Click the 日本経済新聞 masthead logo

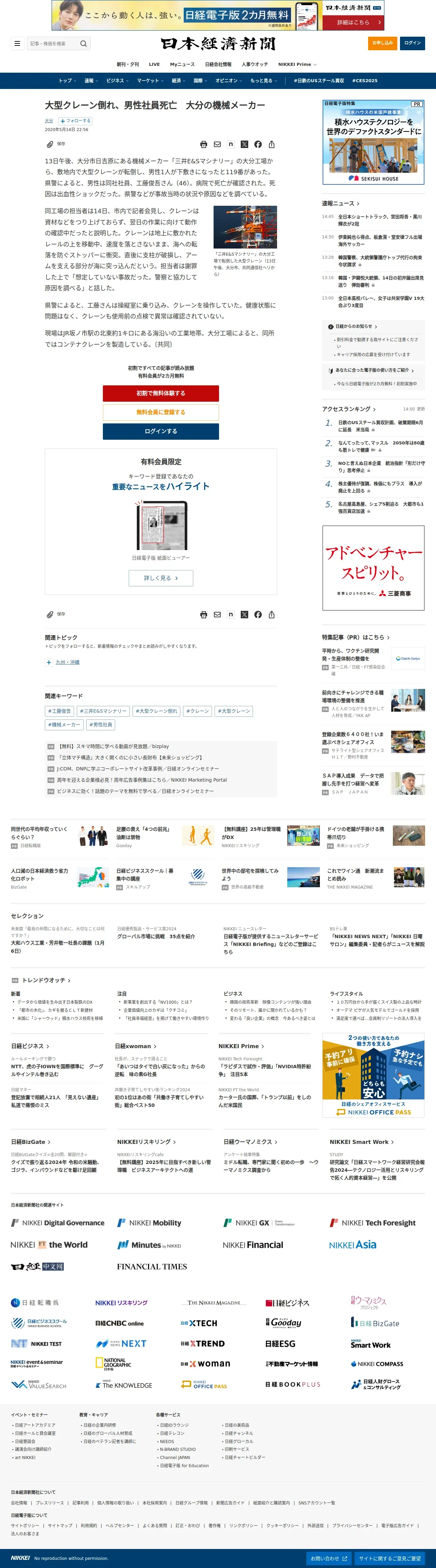(x=218, y=44)
